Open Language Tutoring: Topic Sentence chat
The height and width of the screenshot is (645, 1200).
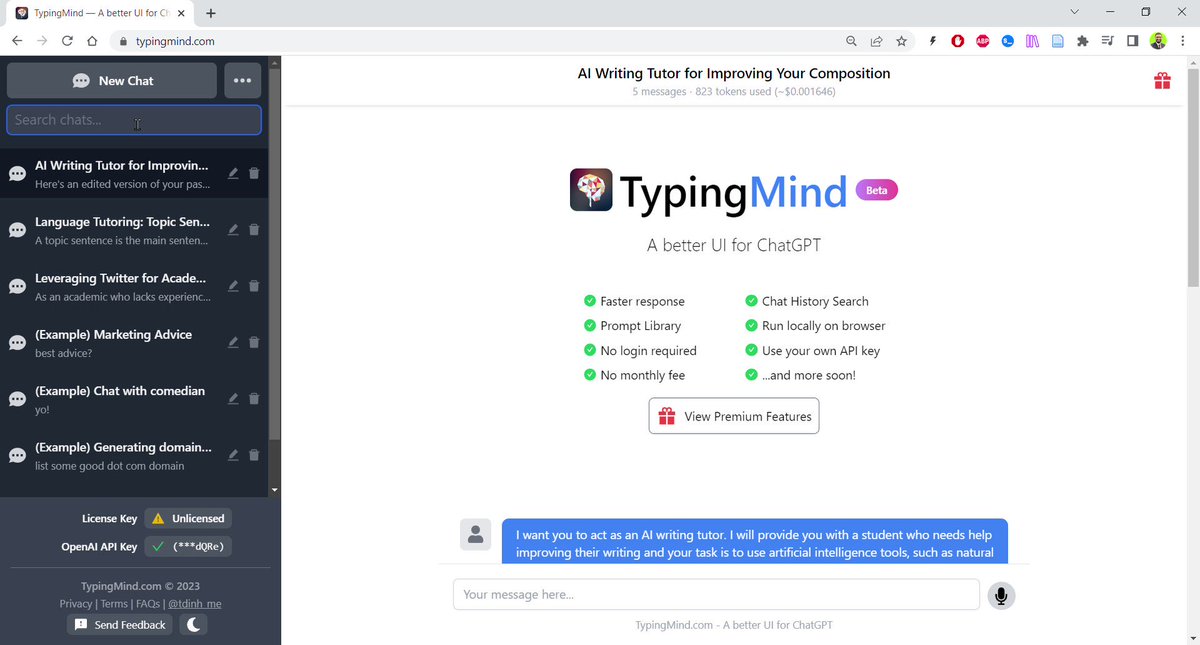pos(134,230)
